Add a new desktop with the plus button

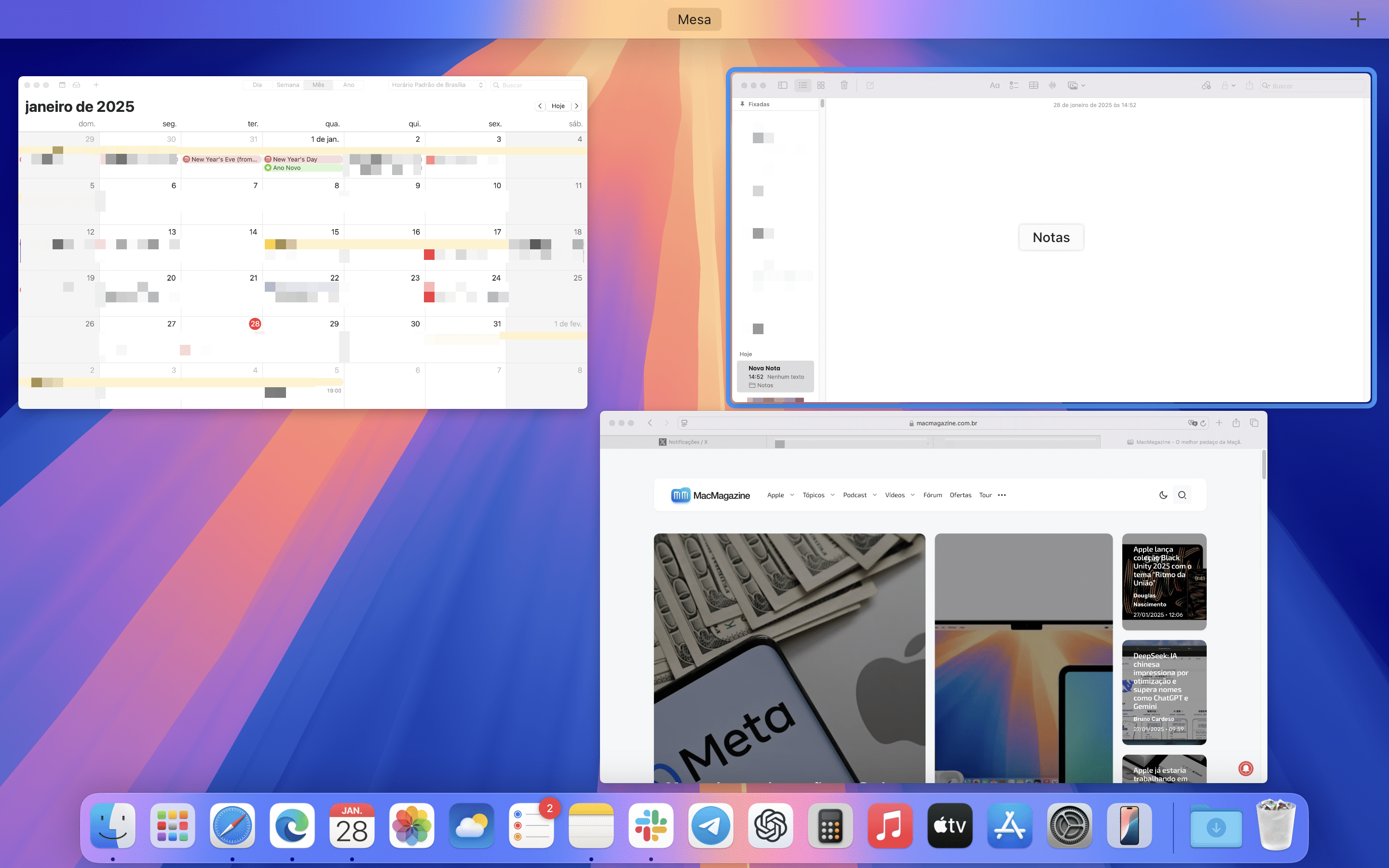1358,19
